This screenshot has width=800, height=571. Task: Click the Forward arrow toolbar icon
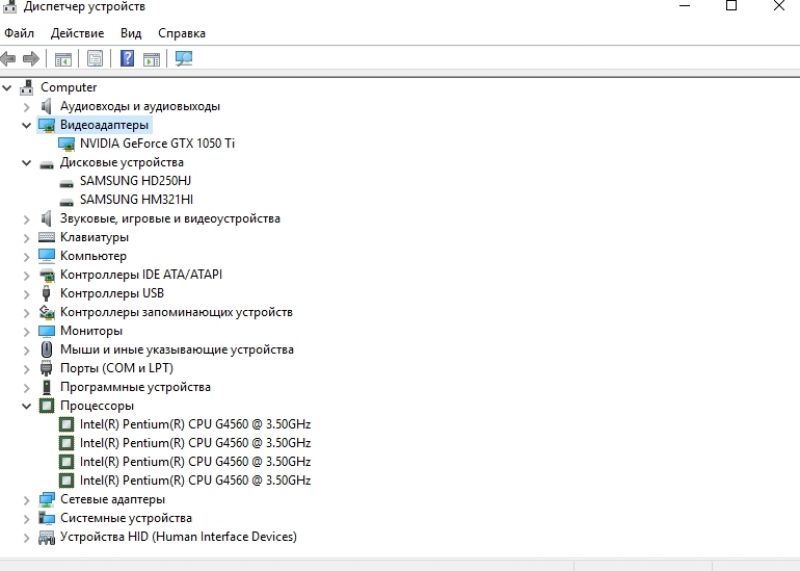(31, 59)
